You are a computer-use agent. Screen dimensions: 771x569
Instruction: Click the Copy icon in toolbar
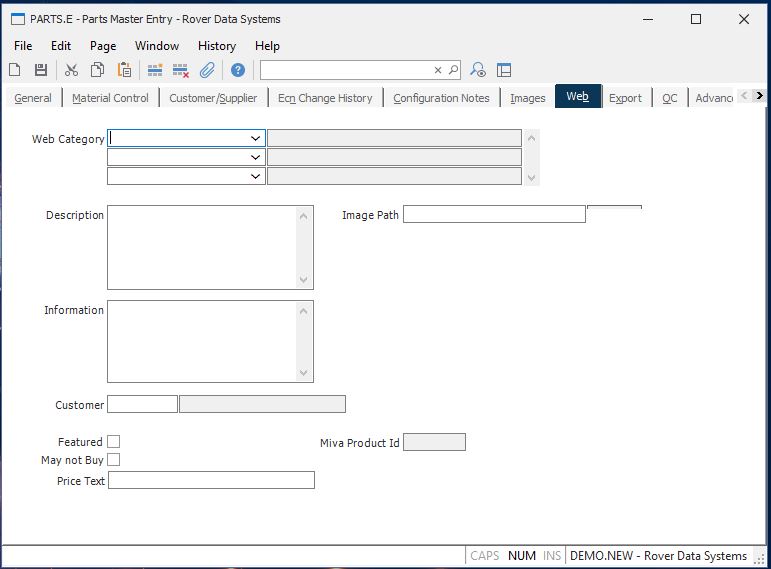(x=98, y=70)
